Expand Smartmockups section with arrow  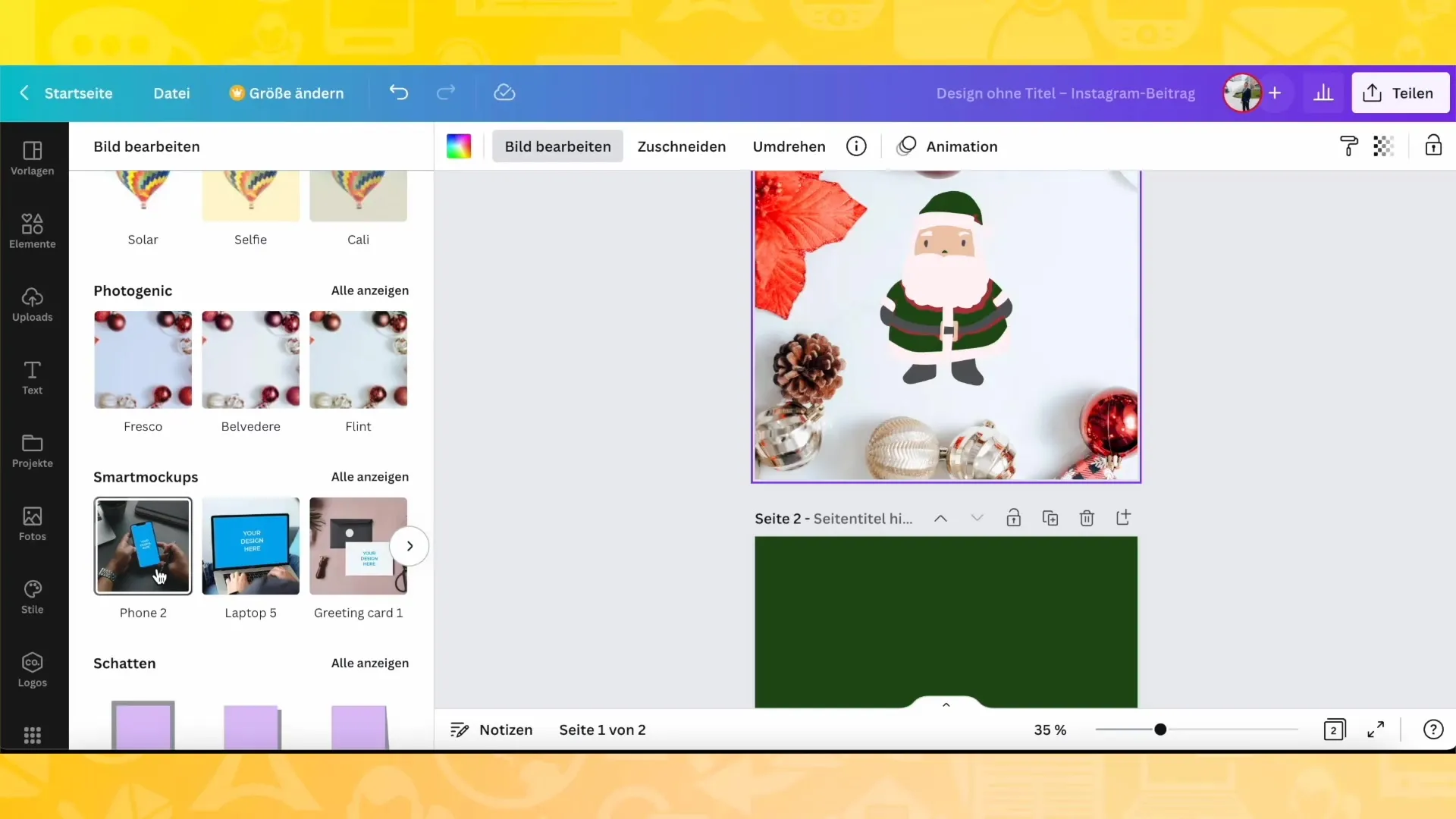click(x=410, y=547)
